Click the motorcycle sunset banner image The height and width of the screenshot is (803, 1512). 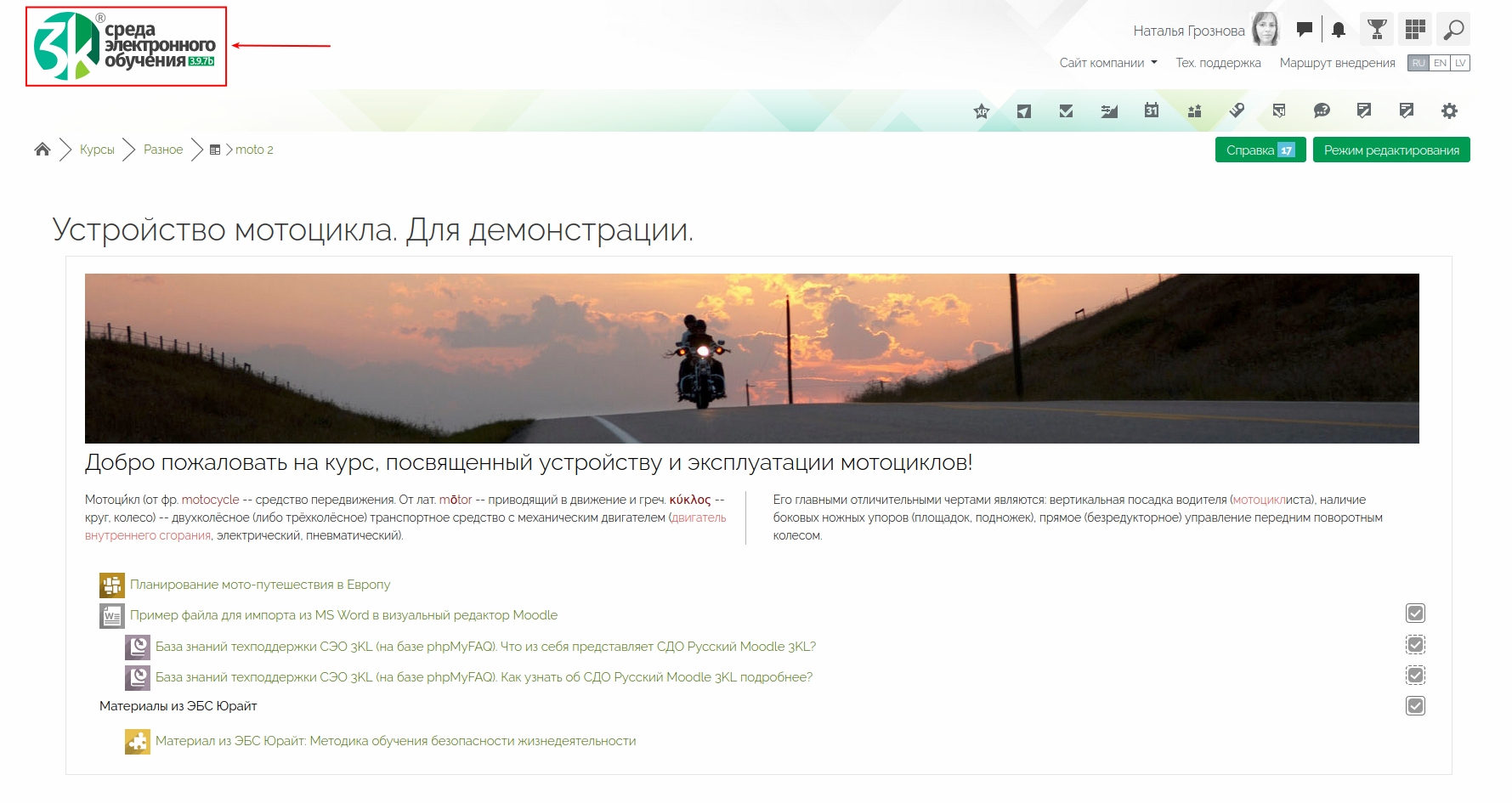751,358
